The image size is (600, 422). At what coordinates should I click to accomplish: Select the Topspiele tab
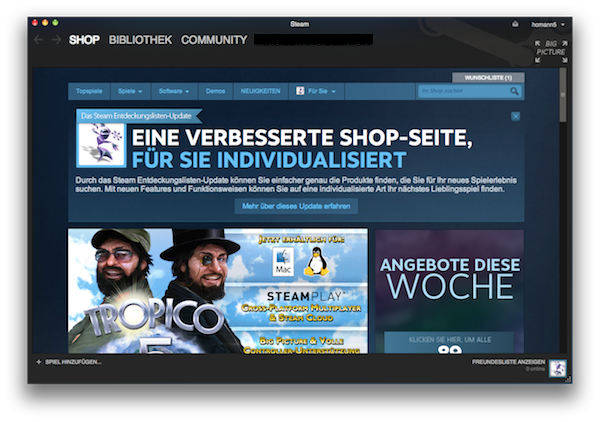89,91
